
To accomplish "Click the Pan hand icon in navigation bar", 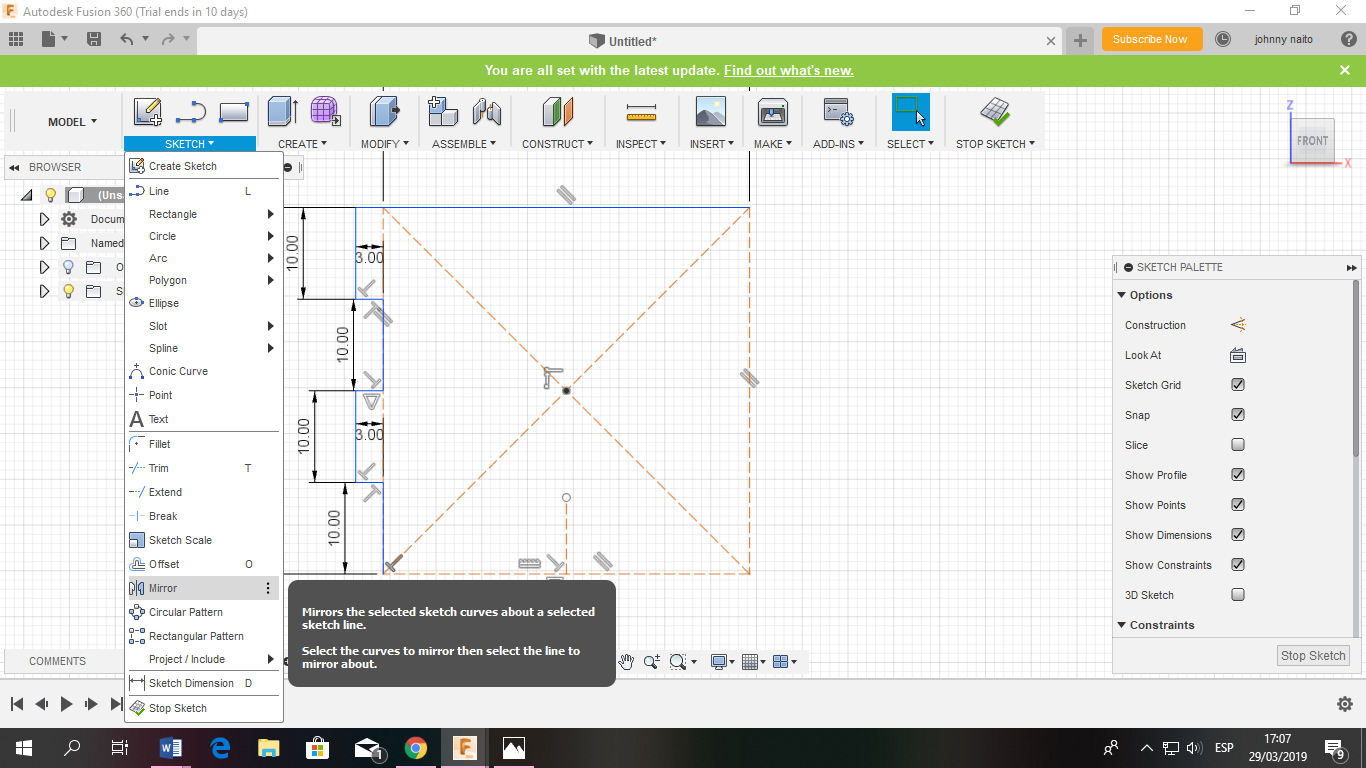I will coord(626,661).
